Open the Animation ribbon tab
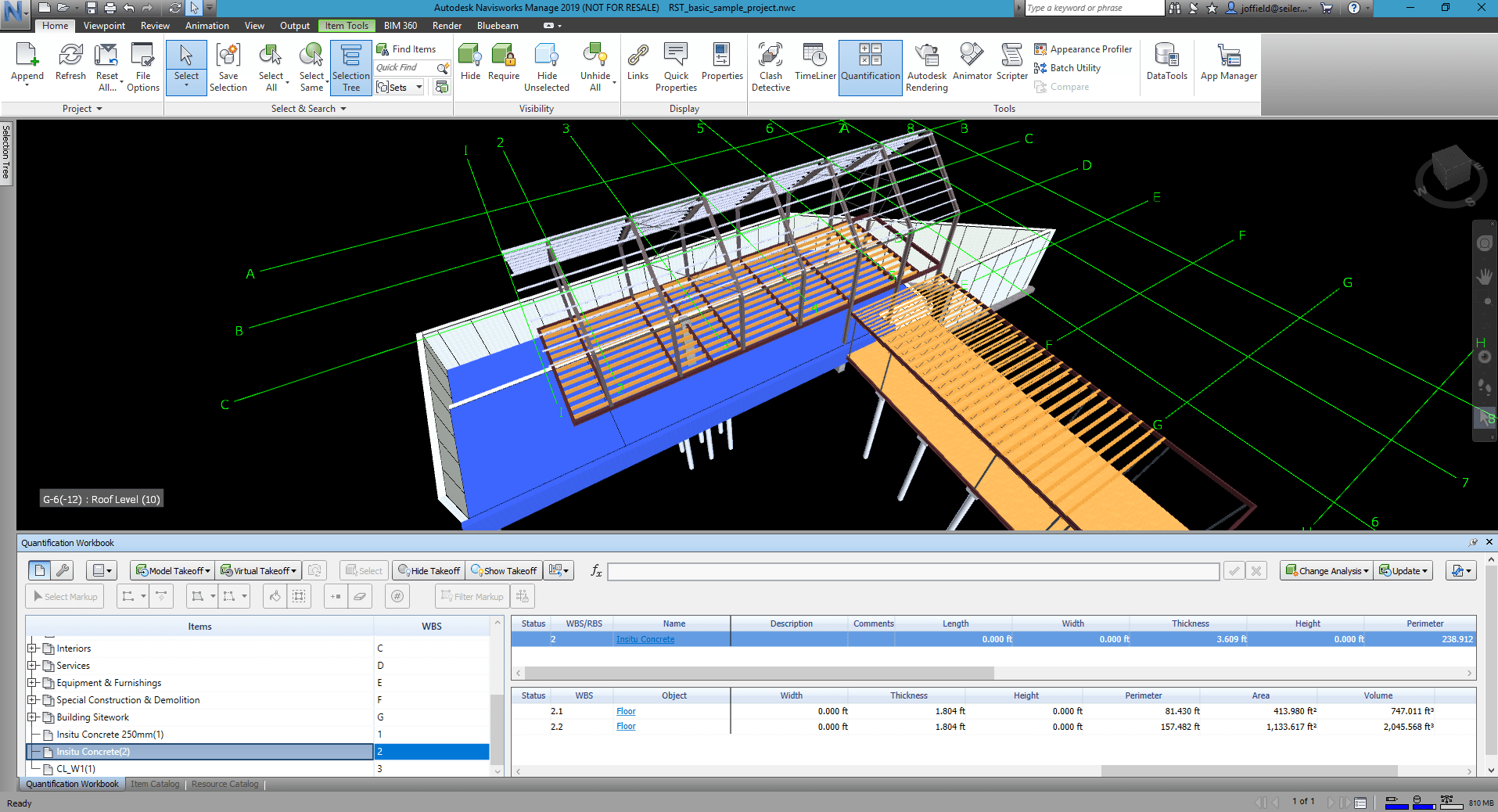The image size is (1498, 812). coord(207,26)
